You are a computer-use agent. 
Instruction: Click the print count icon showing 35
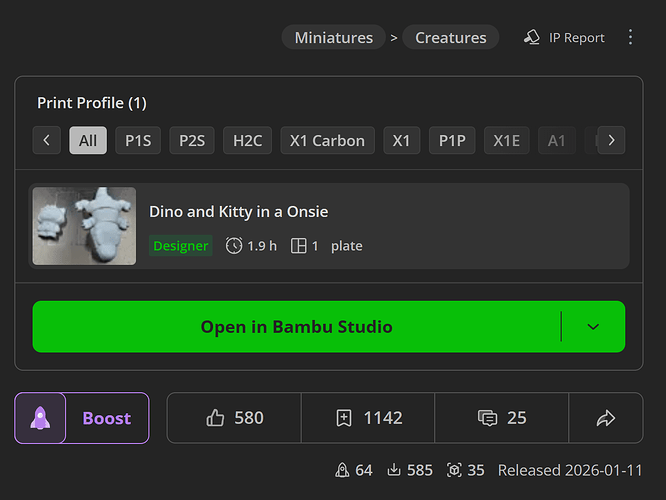pyautogui.click(x=454, y=470)
